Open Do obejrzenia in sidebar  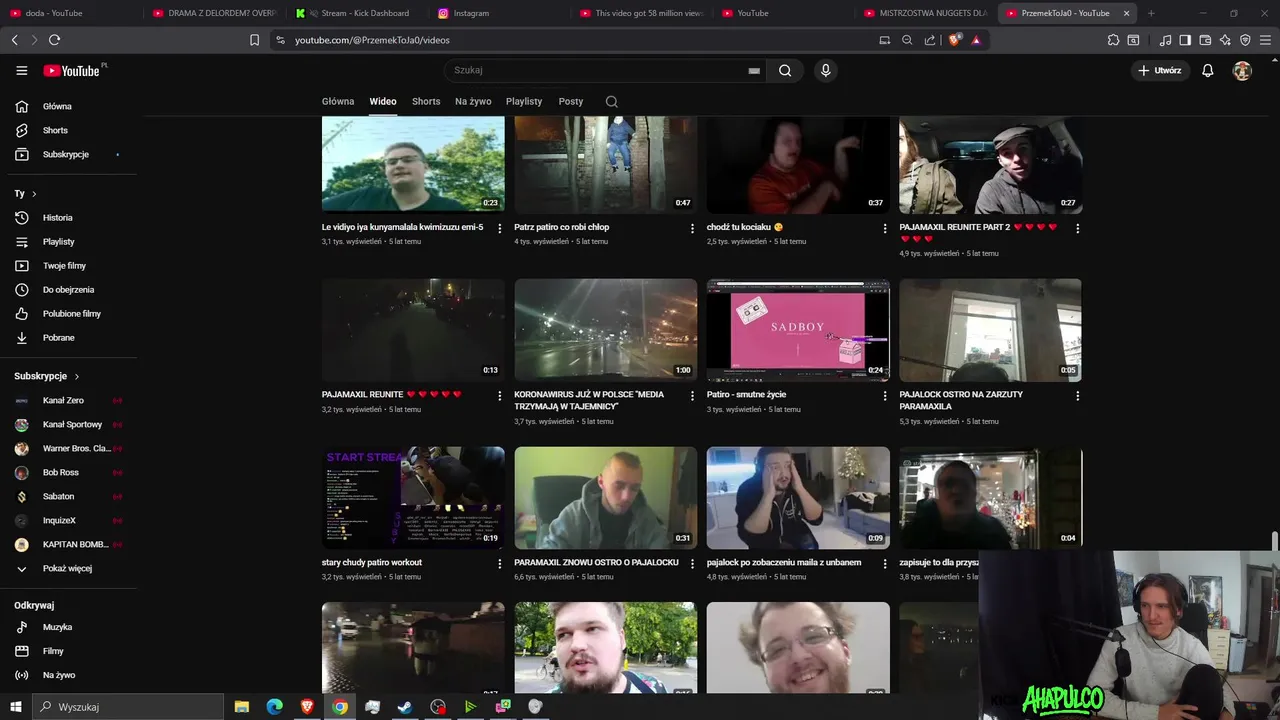(68, 289)
